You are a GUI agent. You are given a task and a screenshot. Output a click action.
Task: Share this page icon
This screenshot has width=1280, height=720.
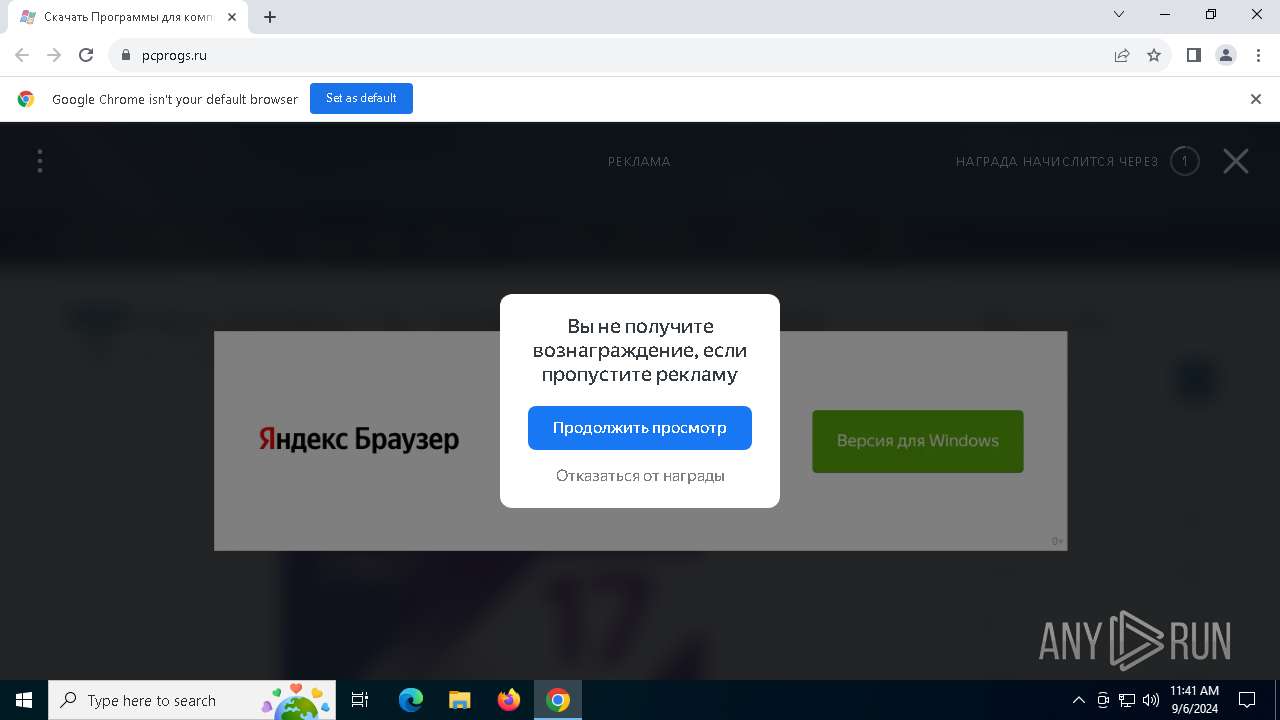pyautogui.click(x=1122, y=56)
